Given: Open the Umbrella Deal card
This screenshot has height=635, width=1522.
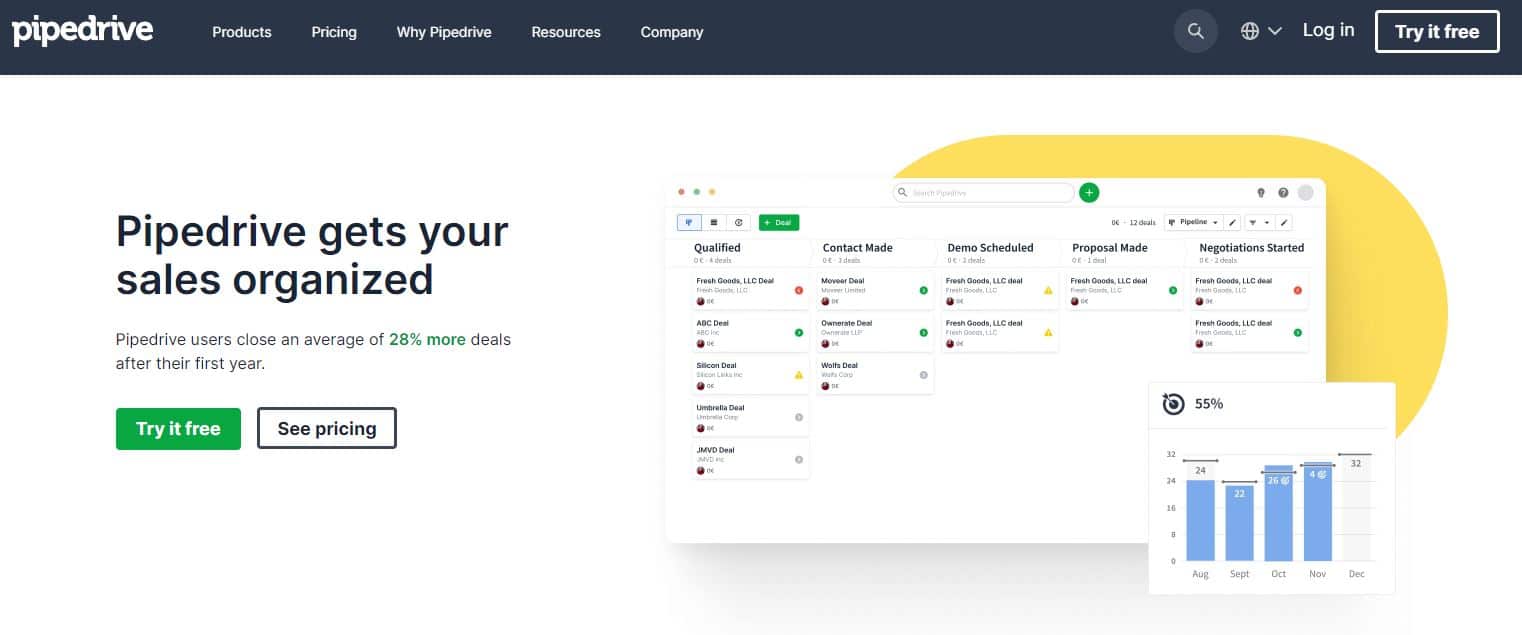Looking at the screenshot, I should point(750,417).
